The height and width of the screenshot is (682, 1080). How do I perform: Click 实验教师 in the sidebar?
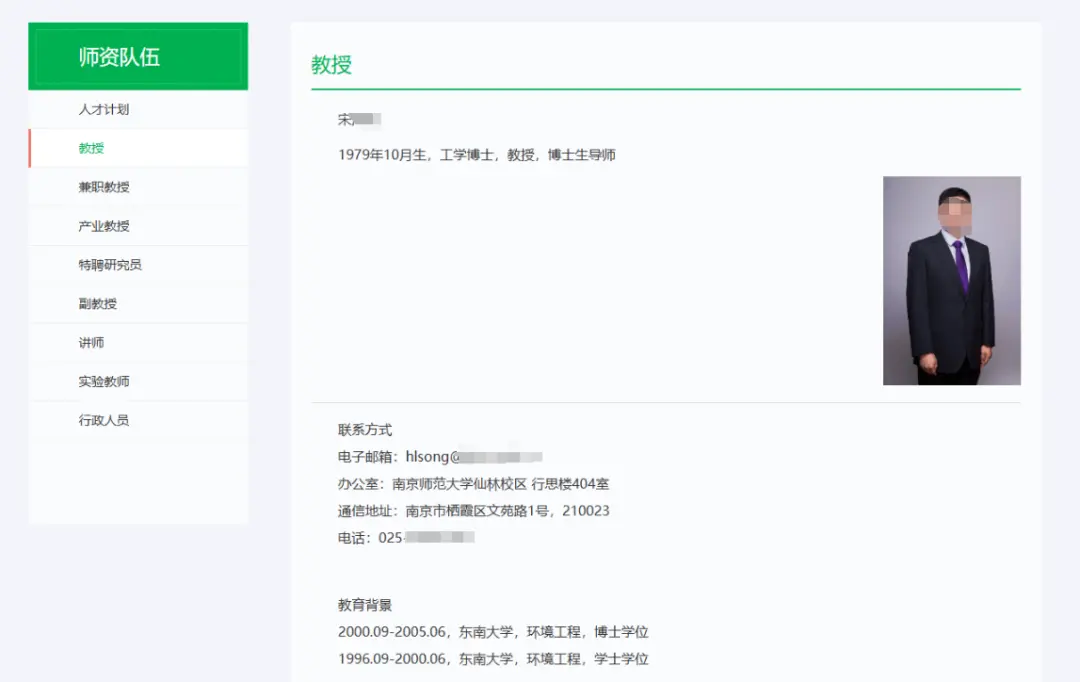coord(104,382)
